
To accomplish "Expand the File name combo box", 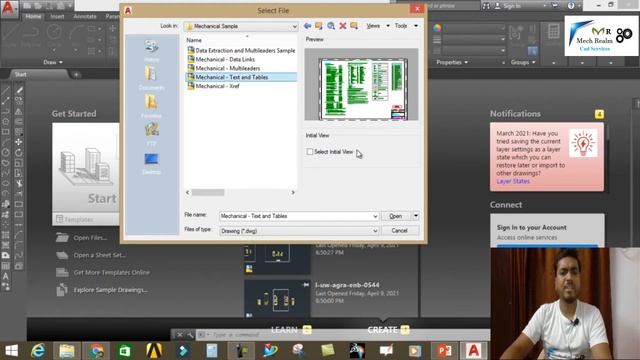I will click(x=375, y=216).
